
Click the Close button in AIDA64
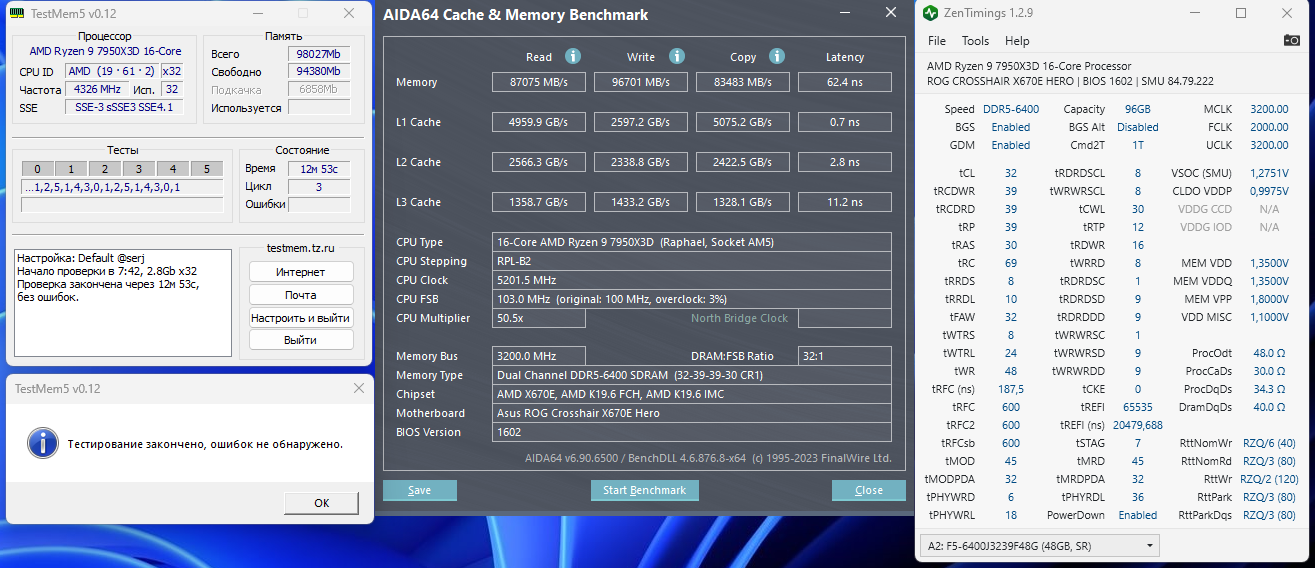[x=869, y=490]
